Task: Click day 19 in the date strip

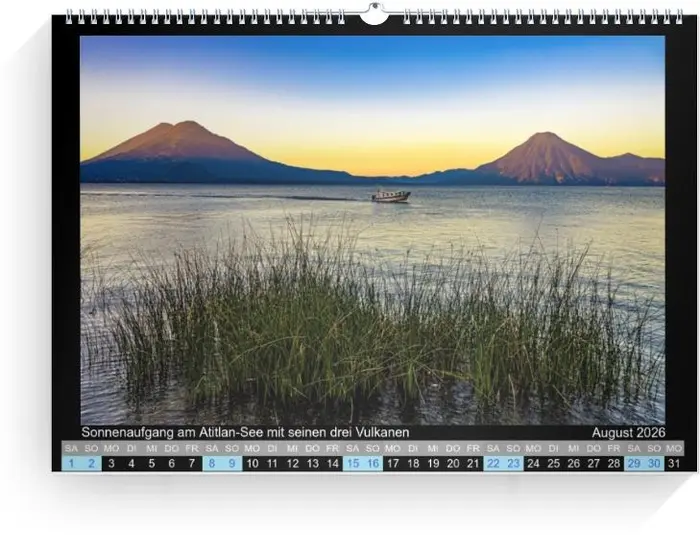Action: pyautogui.click(x=433, y=464)
